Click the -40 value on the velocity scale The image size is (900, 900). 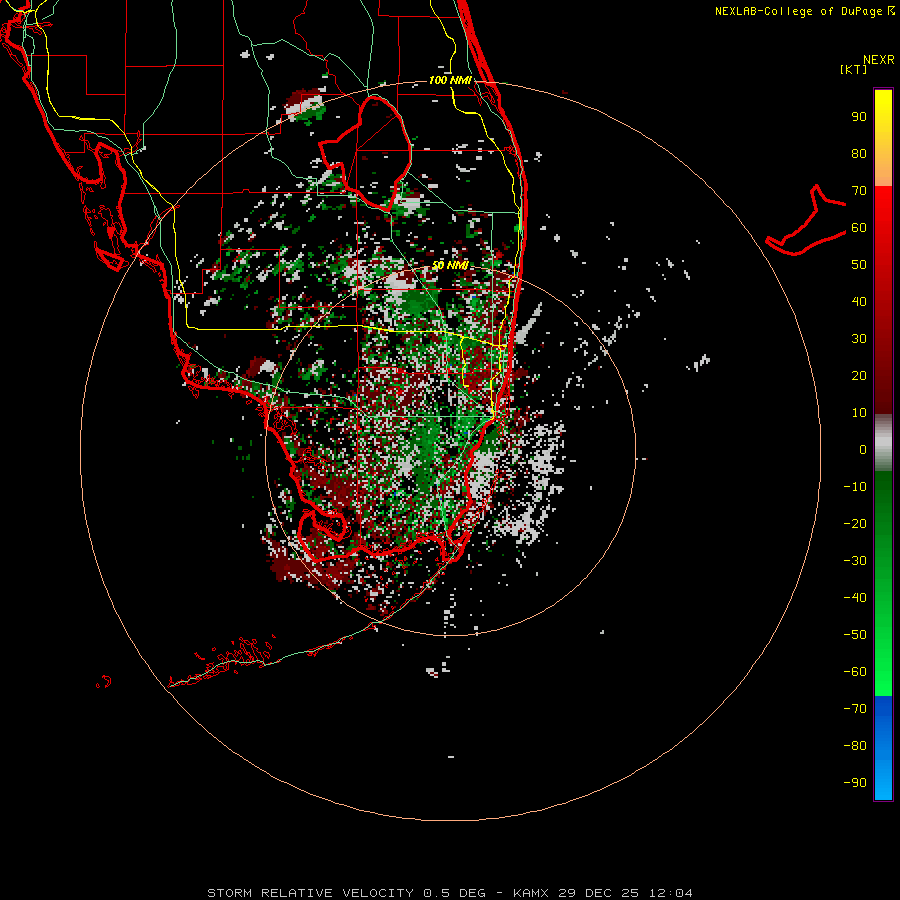[x=855, y=598]
